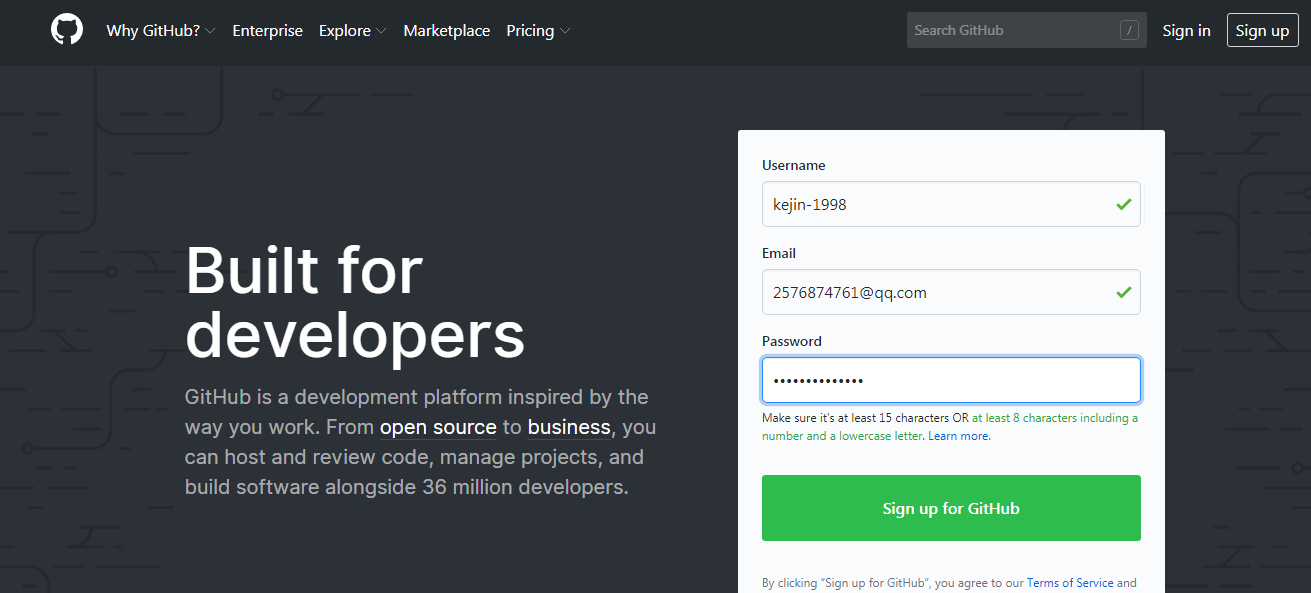1311x593 pixels.
Task: Click the green checkmark in the Email field
Action: pyautogui.click(x=1124, y=292)
